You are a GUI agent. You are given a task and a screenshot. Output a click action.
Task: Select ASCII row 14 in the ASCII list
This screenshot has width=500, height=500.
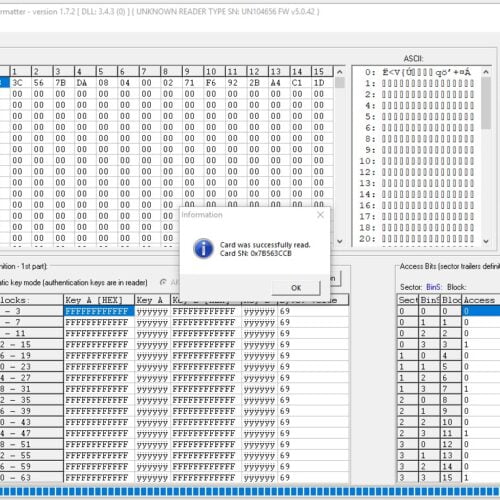[417, 194]
